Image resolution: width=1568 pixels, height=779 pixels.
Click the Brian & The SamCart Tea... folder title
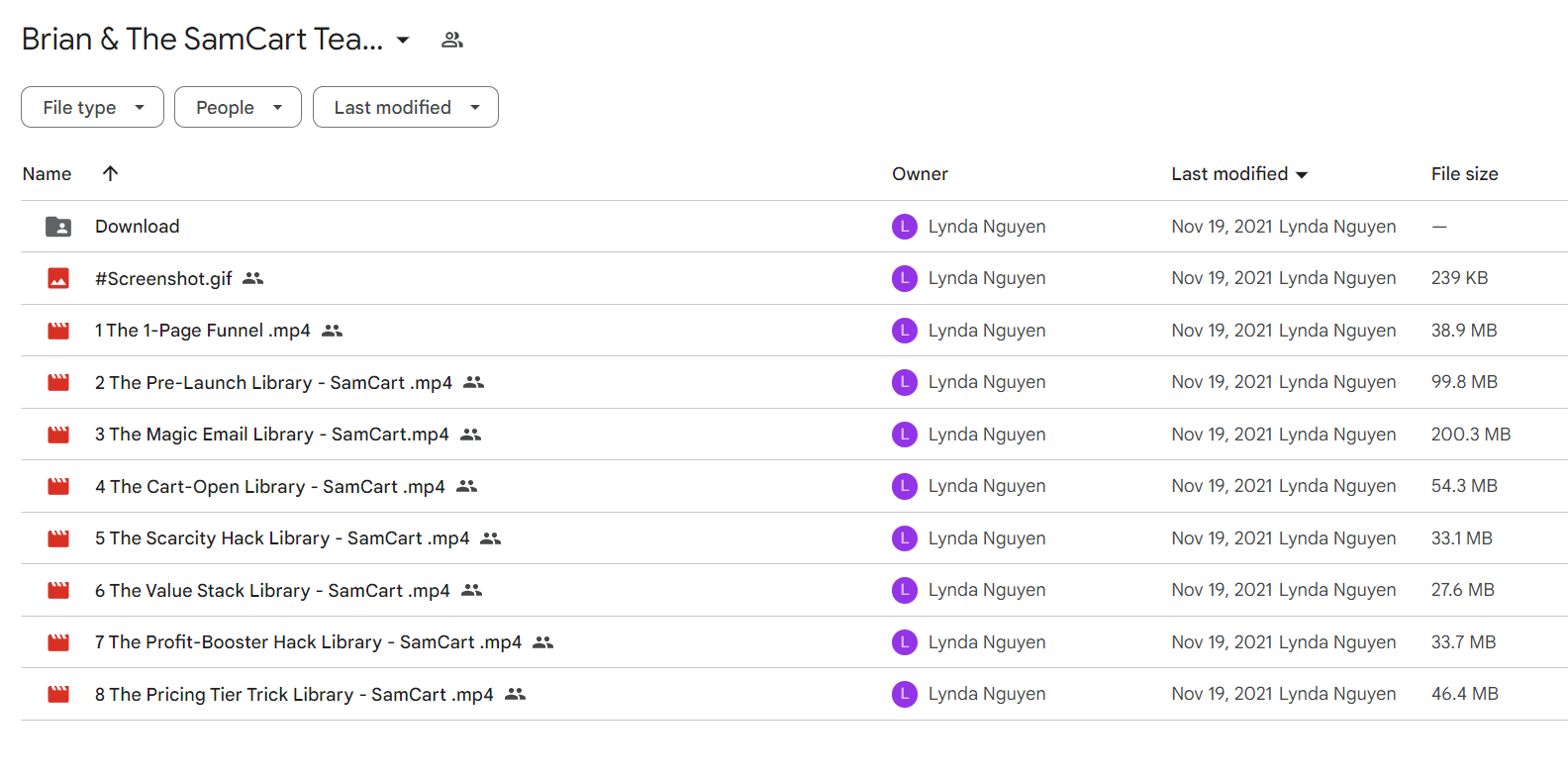[x=202, y=40]
